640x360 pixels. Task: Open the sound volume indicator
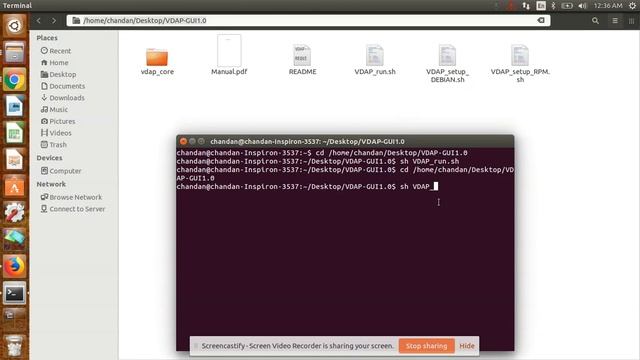[582, 6]
